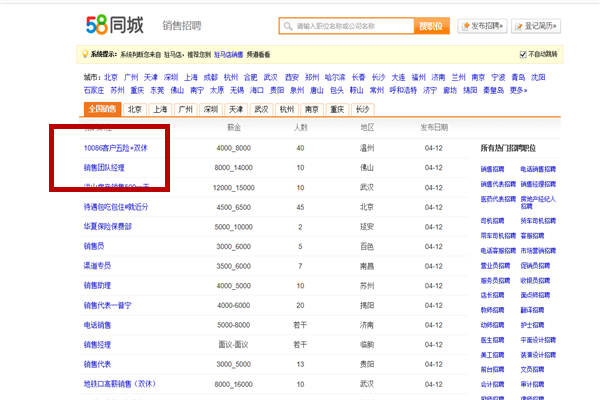Expand more cities with 更多» link
This screenshot has height=400, width=600.
(518, 90)
